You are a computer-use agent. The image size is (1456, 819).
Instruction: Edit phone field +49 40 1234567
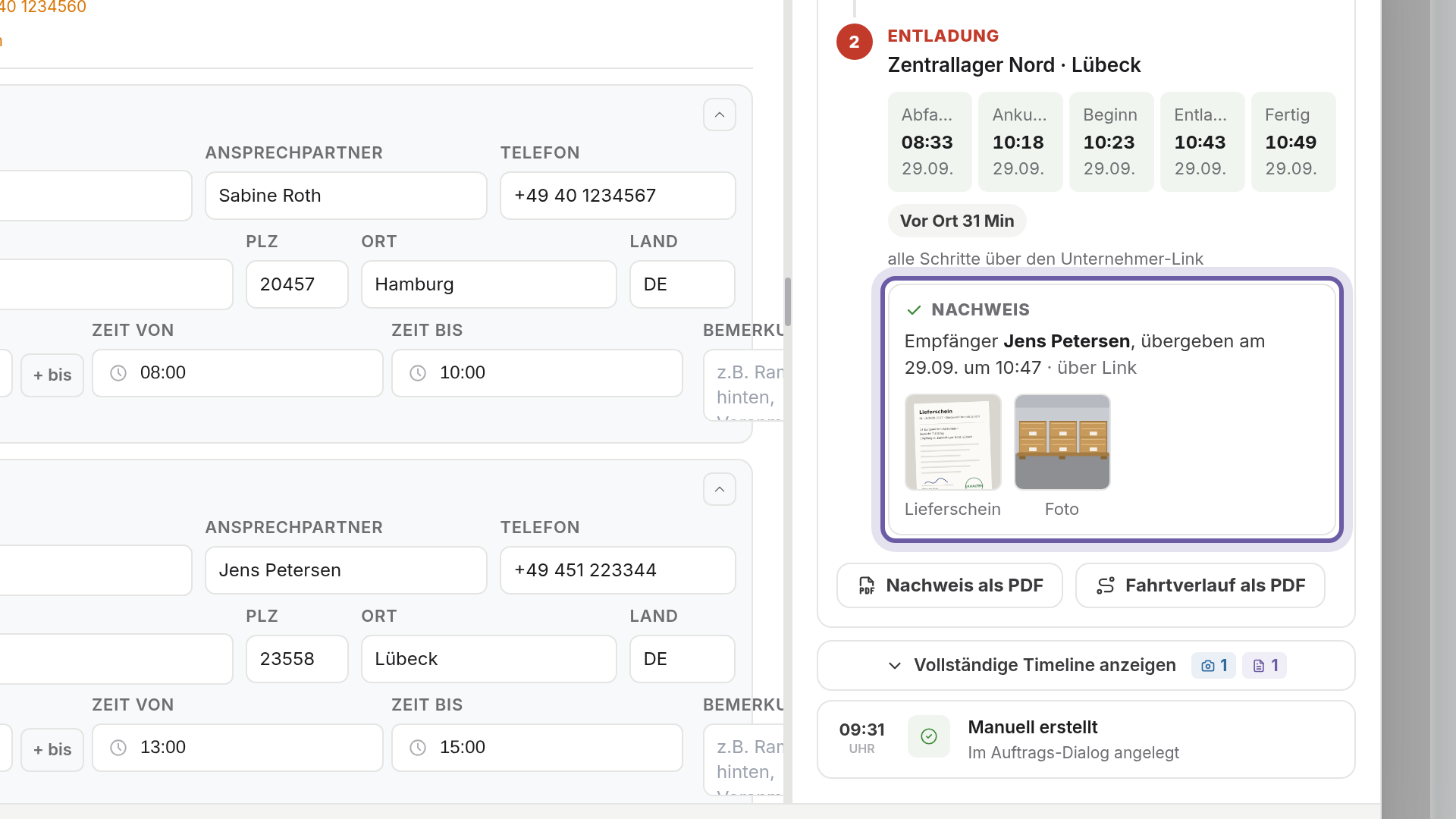tap(618, 196)
